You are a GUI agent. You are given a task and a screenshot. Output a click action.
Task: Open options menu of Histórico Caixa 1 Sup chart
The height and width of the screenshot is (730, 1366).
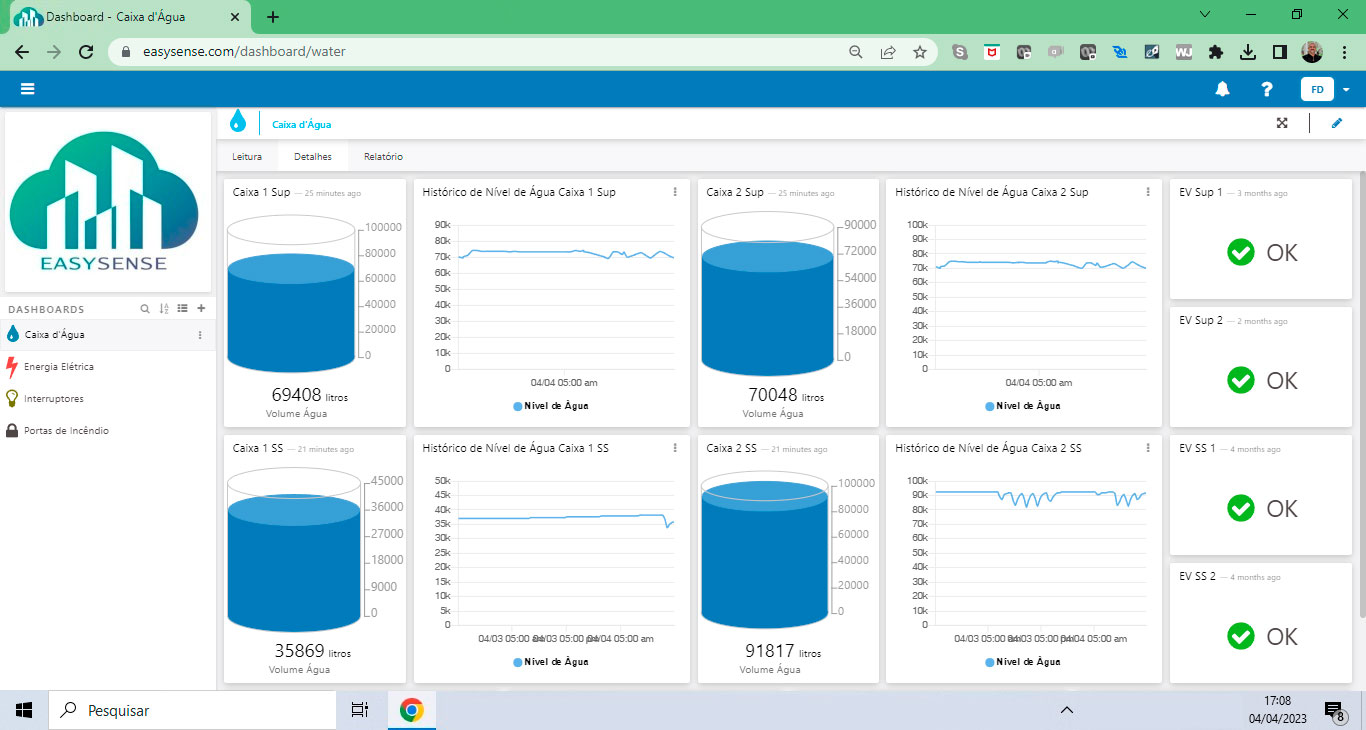tap(675, 192)
